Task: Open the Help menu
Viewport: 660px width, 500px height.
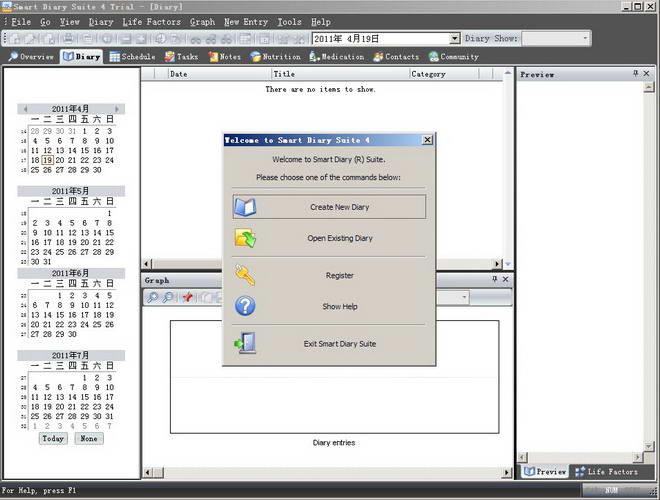Action: pos(321,22)
